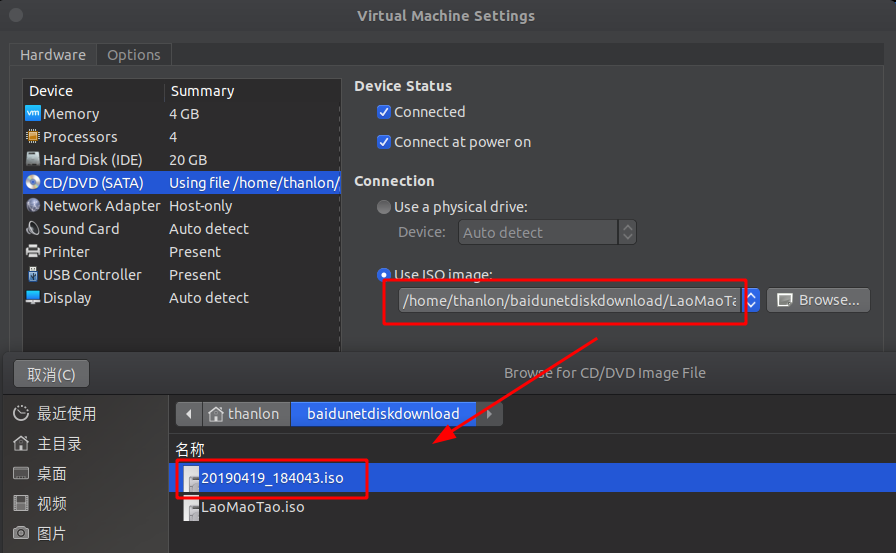Click the CD/DVD (SATA) disc icon

pos(33,182)
